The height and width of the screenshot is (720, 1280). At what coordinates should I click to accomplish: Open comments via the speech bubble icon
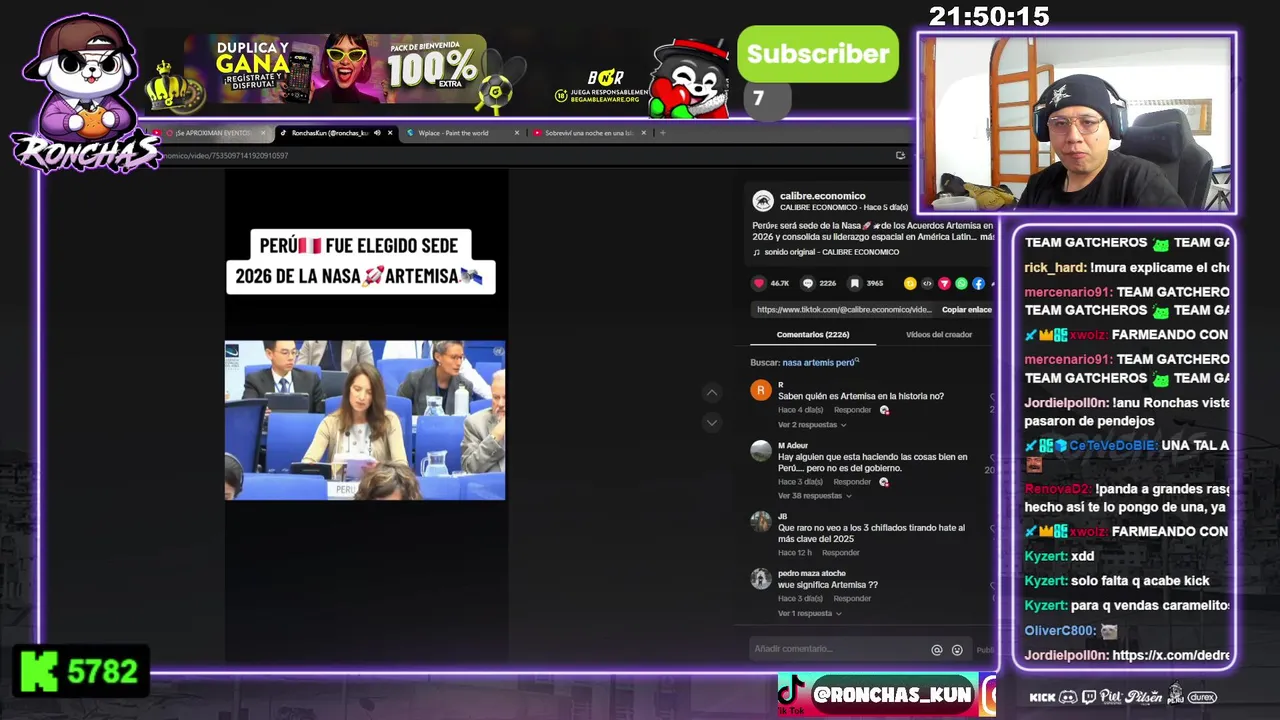pyautogui.click(x=808, y=283)
